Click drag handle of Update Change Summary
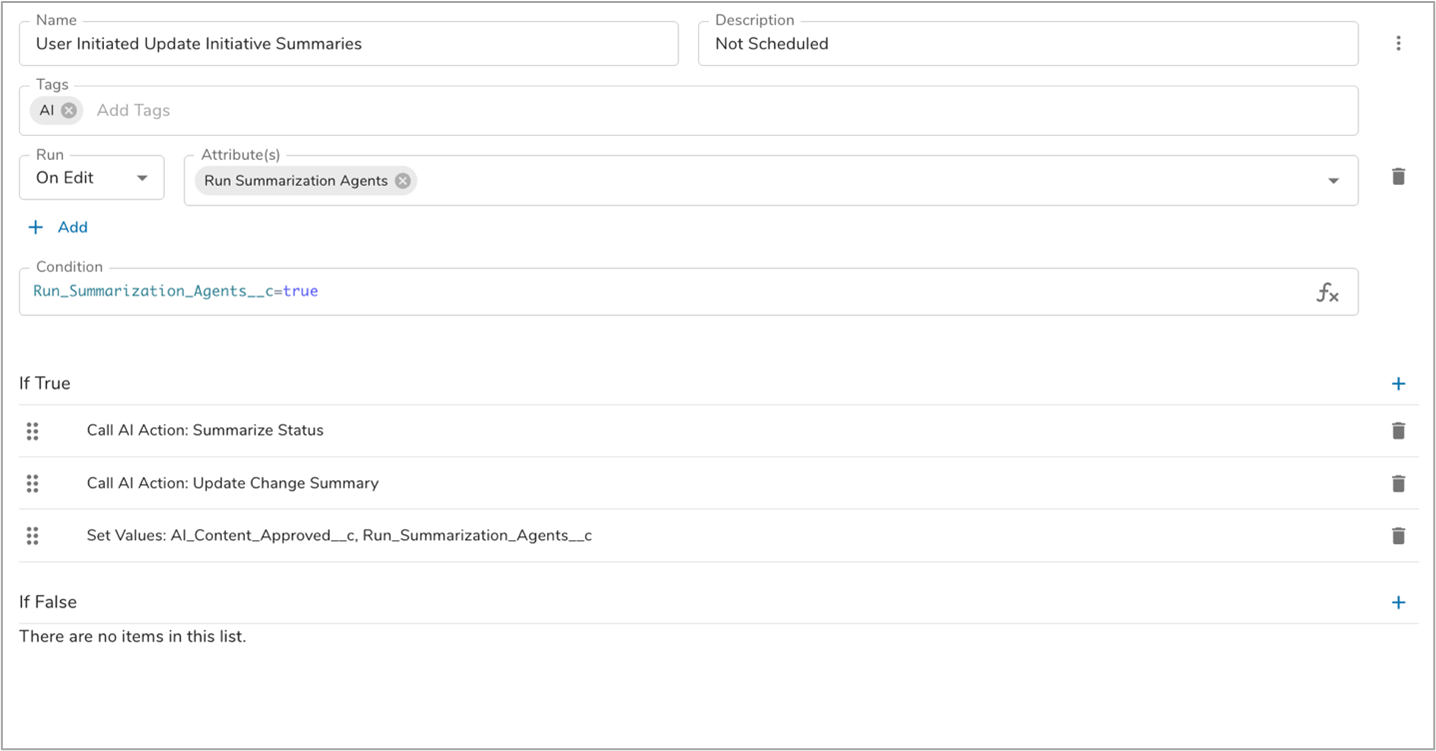1436x751 pixels. click(32, 484)
